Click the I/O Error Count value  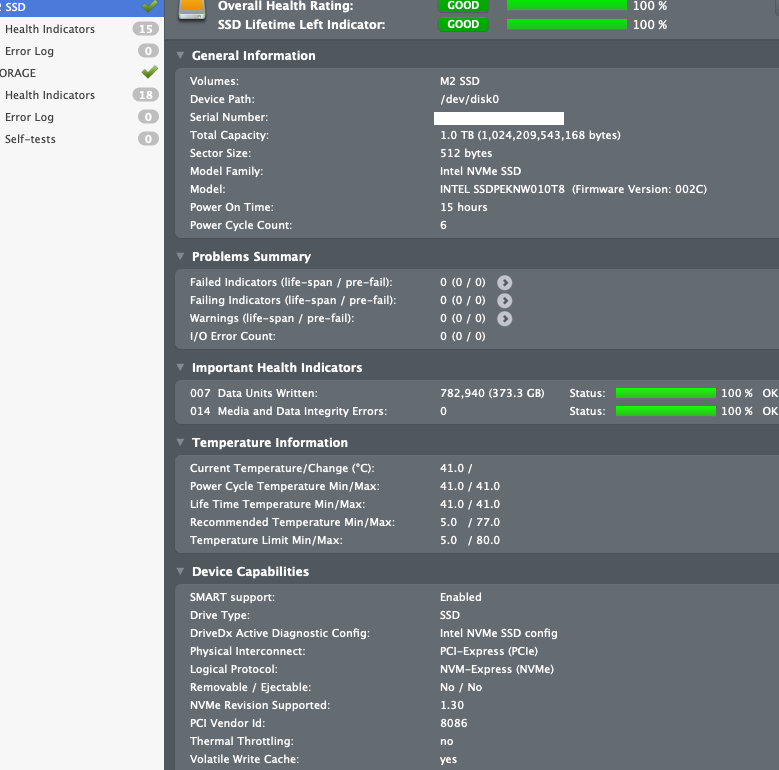pos(463,336)
